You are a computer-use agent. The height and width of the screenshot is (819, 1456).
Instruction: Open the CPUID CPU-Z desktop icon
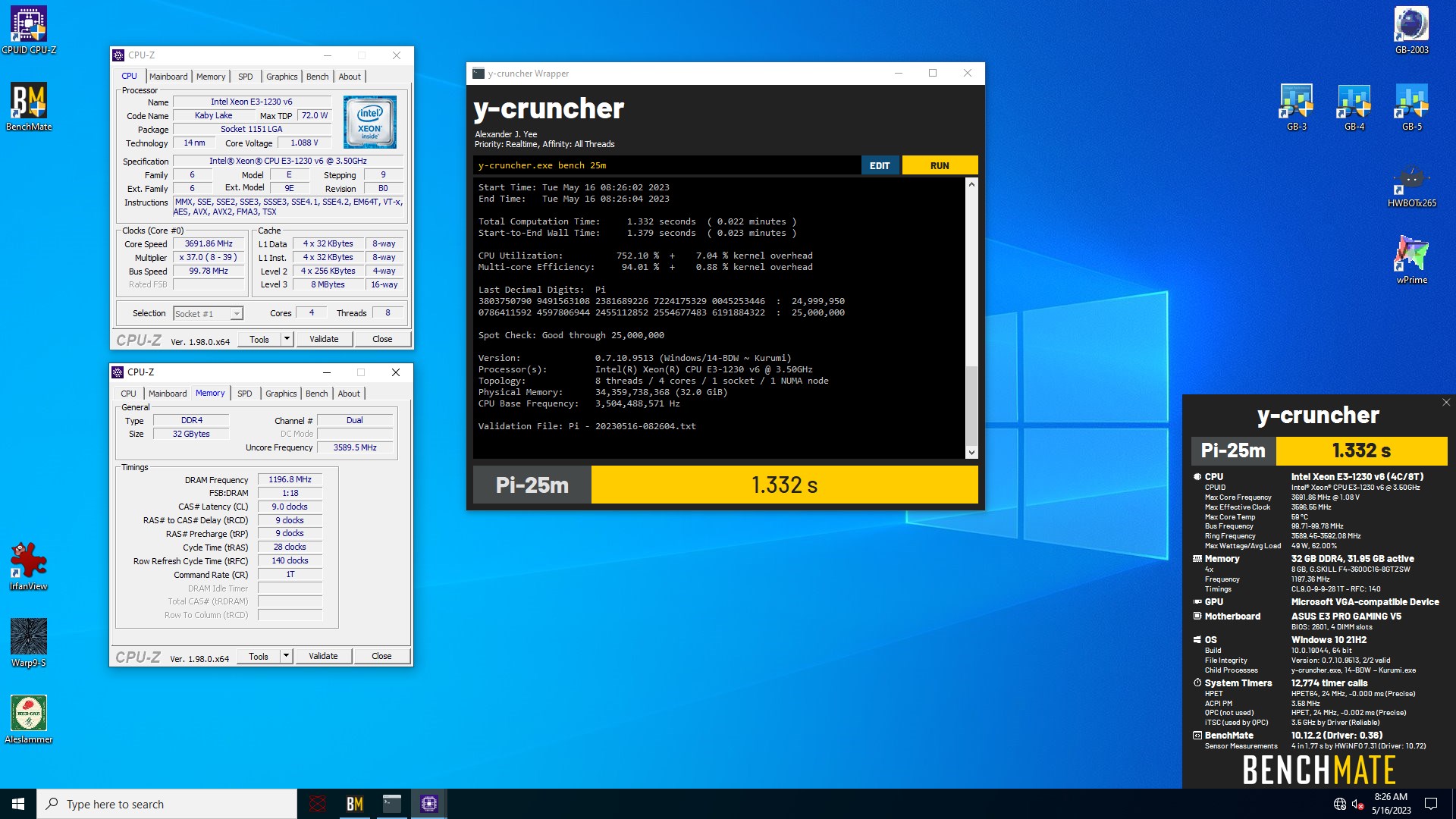29,30
